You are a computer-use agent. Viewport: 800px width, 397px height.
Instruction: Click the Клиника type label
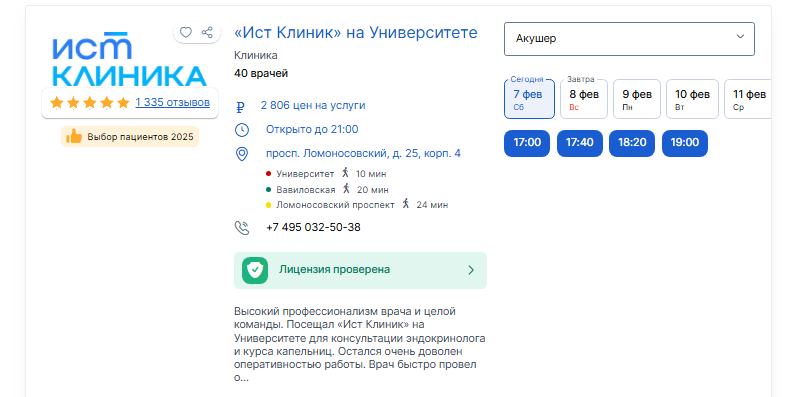click(x=256, y=56)
